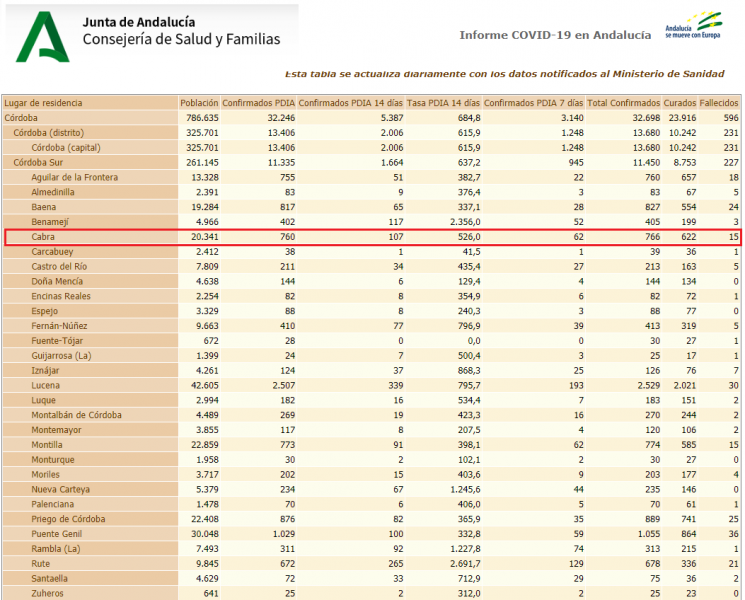Select the Lucena row label

click(46, 385)
